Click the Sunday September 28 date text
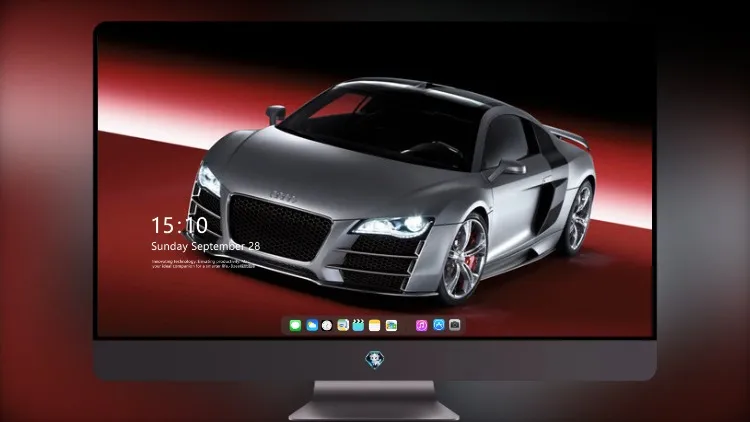 (206, 246)
